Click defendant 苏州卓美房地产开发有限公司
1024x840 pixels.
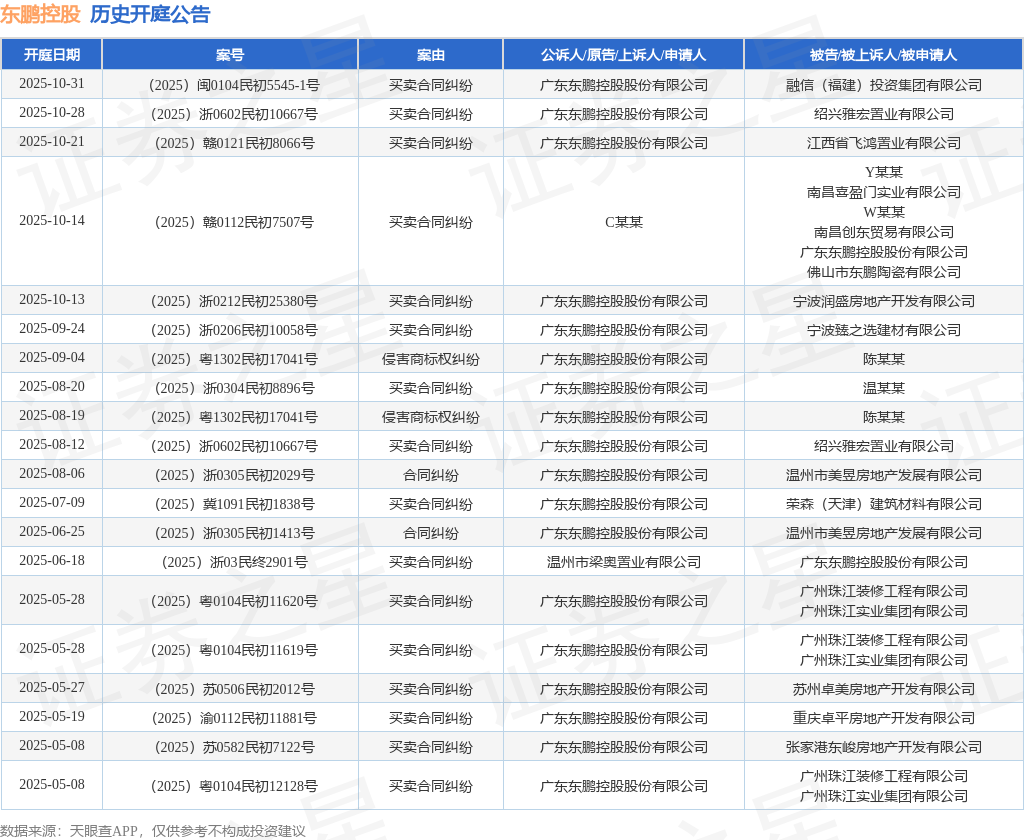click(884, 689)
